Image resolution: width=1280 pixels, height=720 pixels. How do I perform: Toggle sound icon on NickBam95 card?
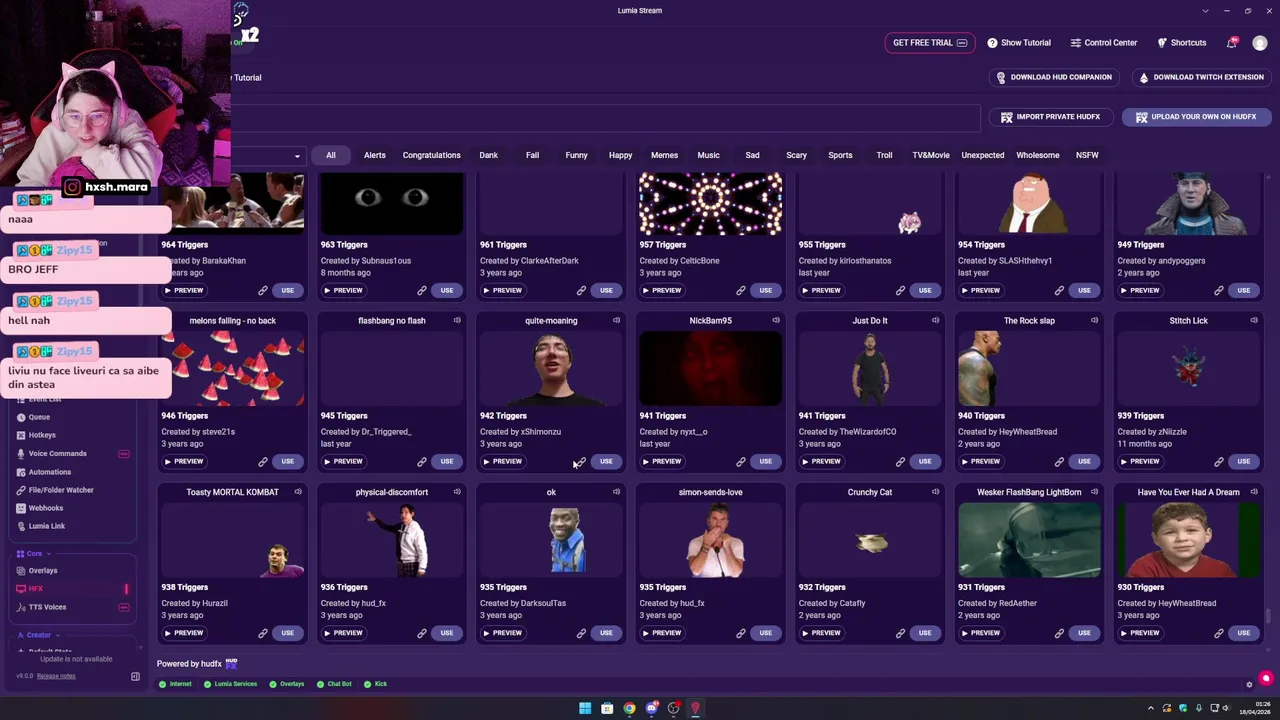click(x=776, y=321)
